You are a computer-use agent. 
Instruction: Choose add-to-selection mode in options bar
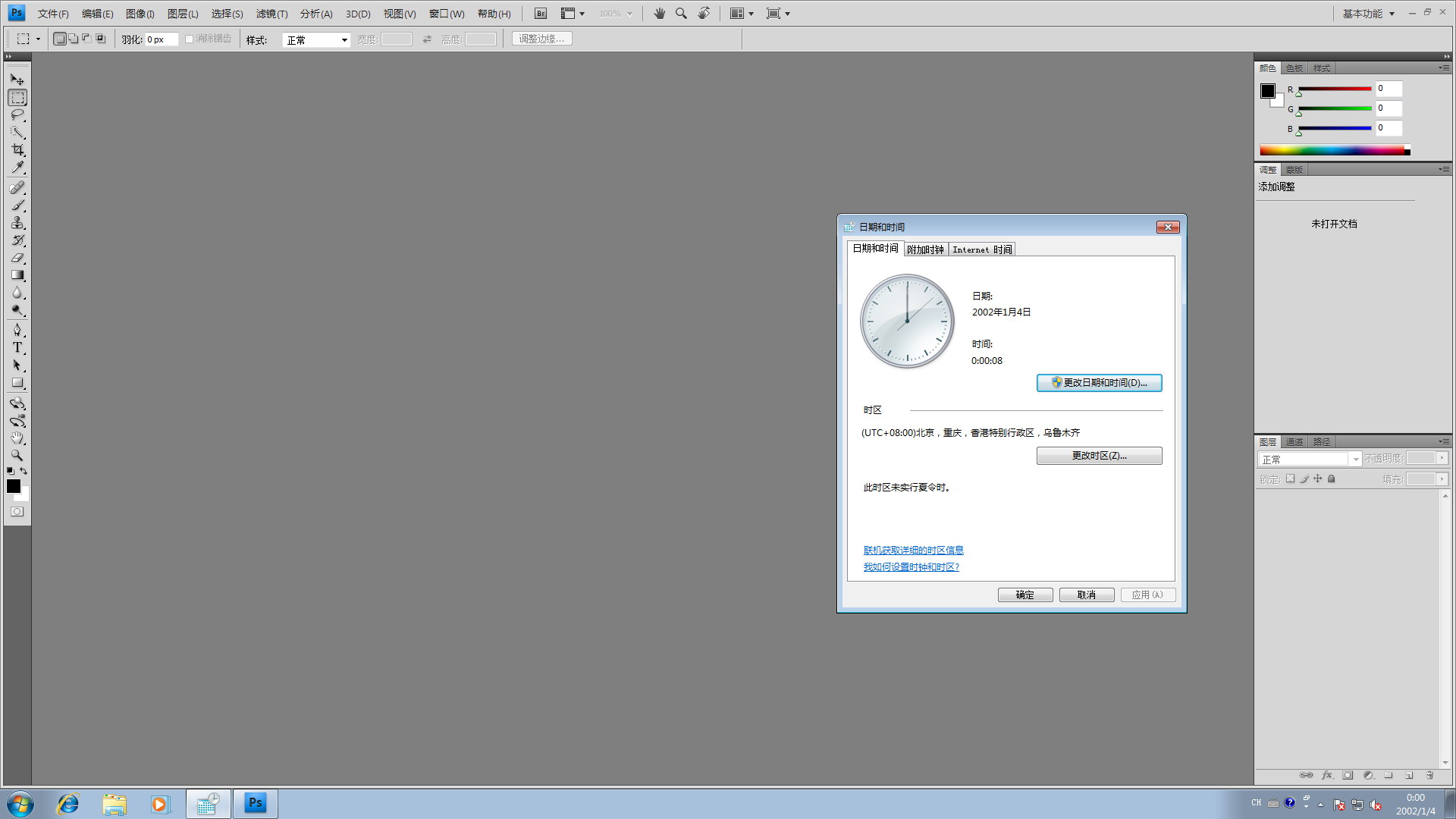[x=74, y=39]
